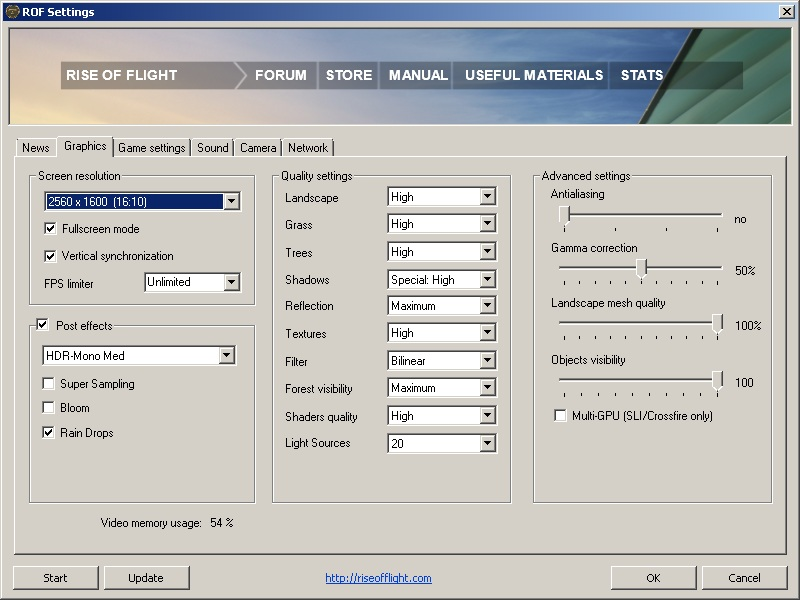The width and height of the screenshot is (800, 600).
Task: Click the ROF Settings title bar icon
Action: [12, 12]
